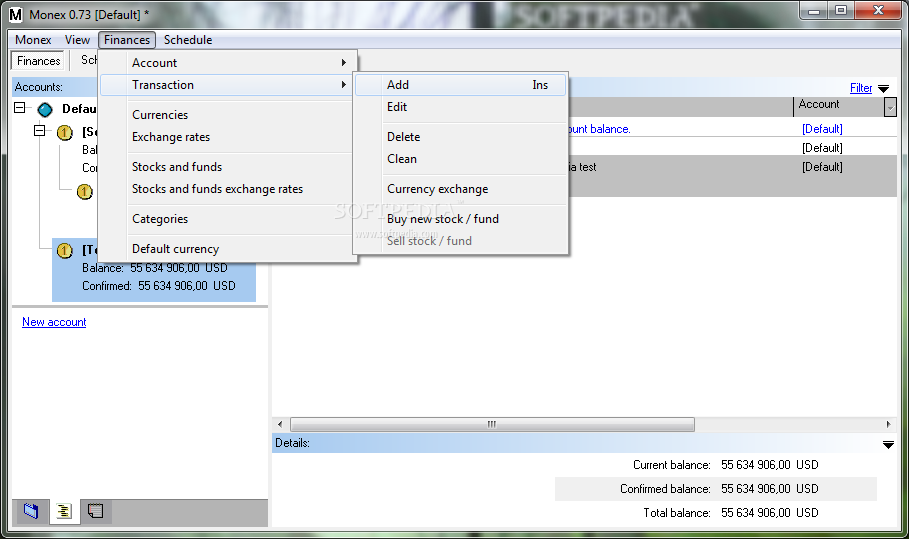Open Exchange rates menu entry

[x=228, y=137]
